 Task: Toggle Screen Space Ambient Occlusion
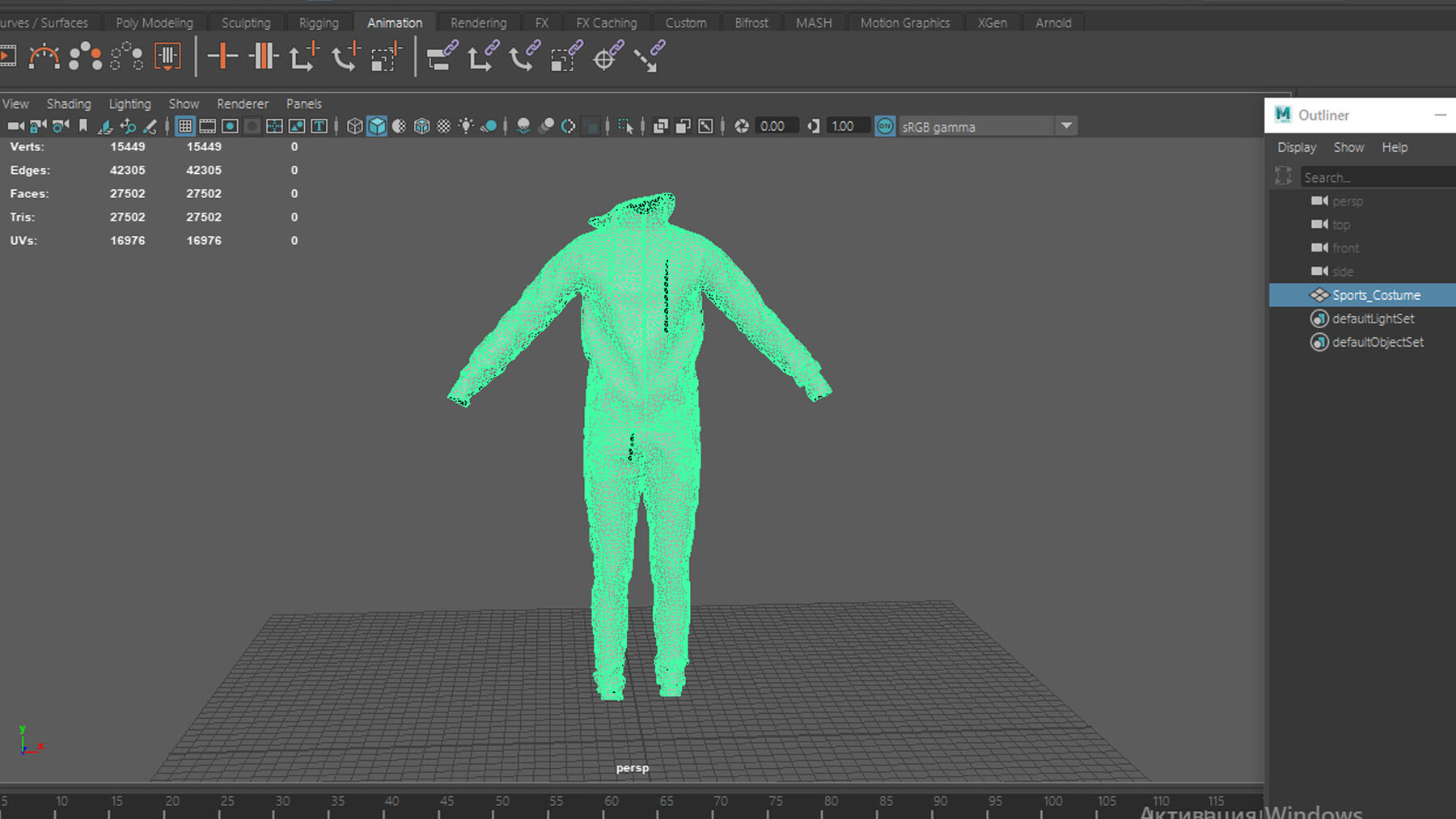[x=523, y=126]
